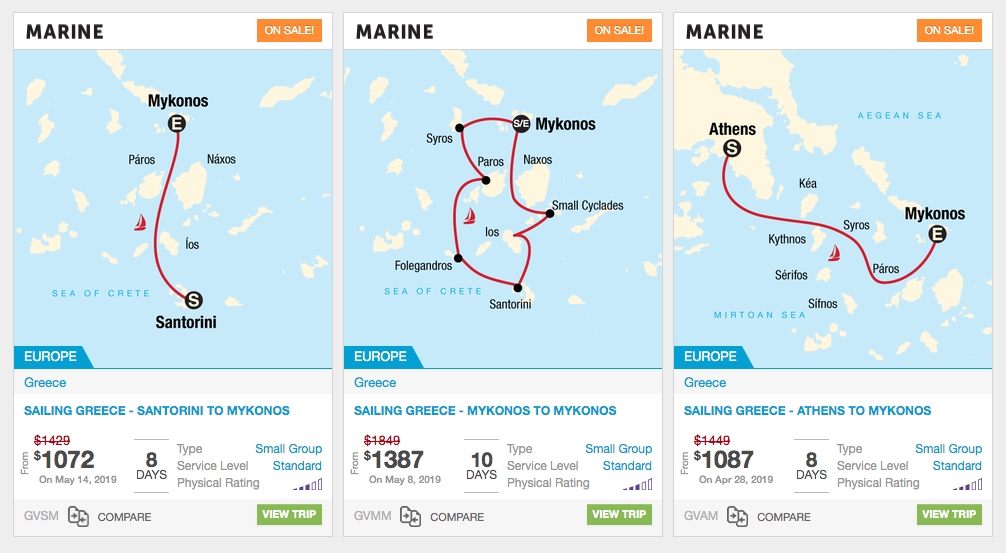
Task: View the Athens to Mykonos trip
Action: (949, 515)
